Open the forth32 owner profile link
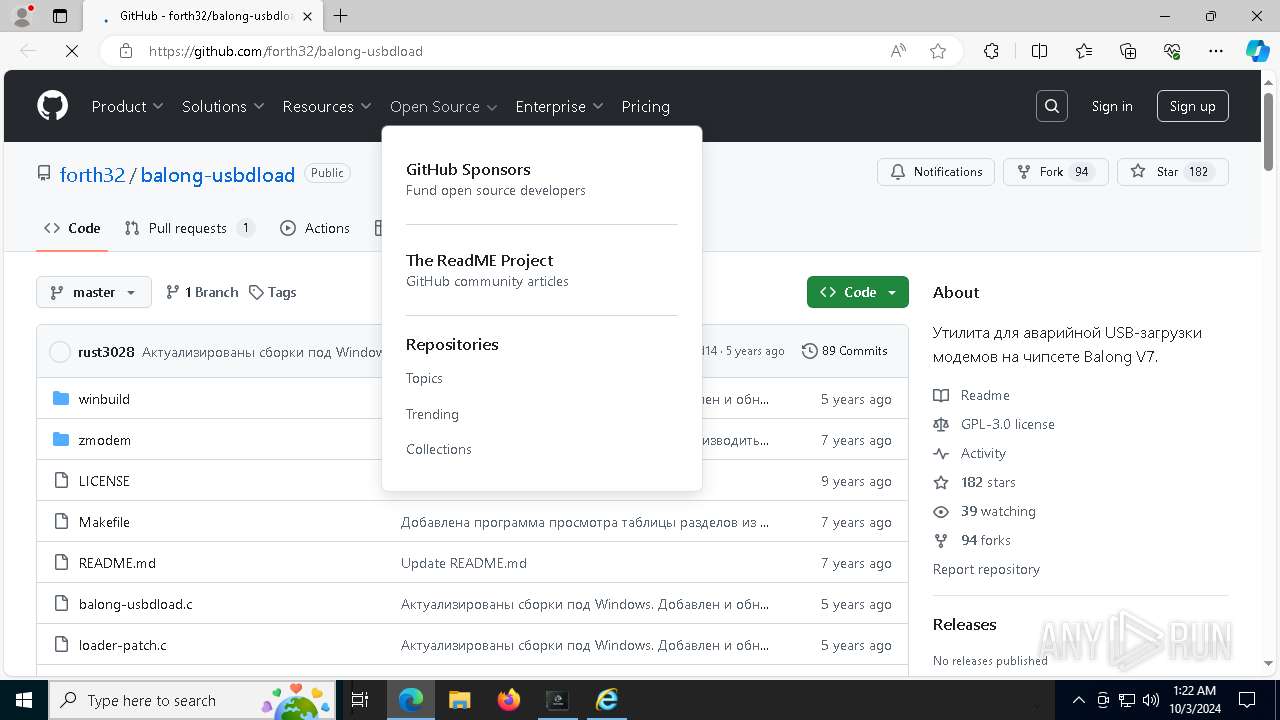 point(92,175)
